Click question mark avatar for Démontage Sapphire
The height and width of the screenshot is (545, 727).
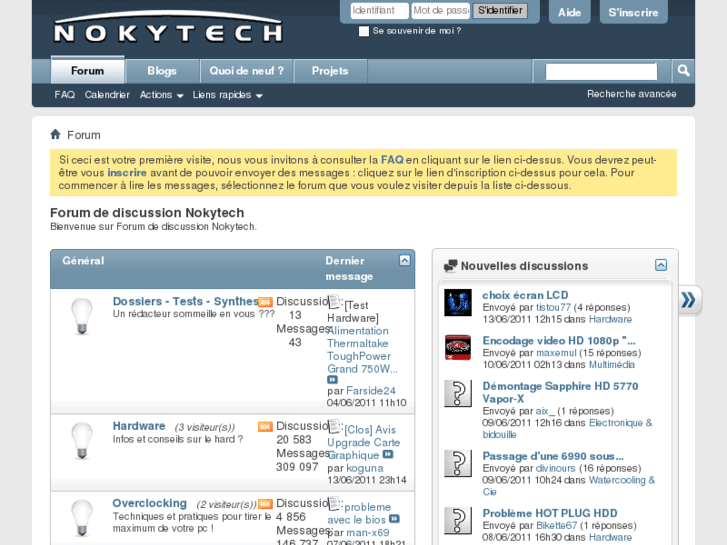click(x=458, y=393)
